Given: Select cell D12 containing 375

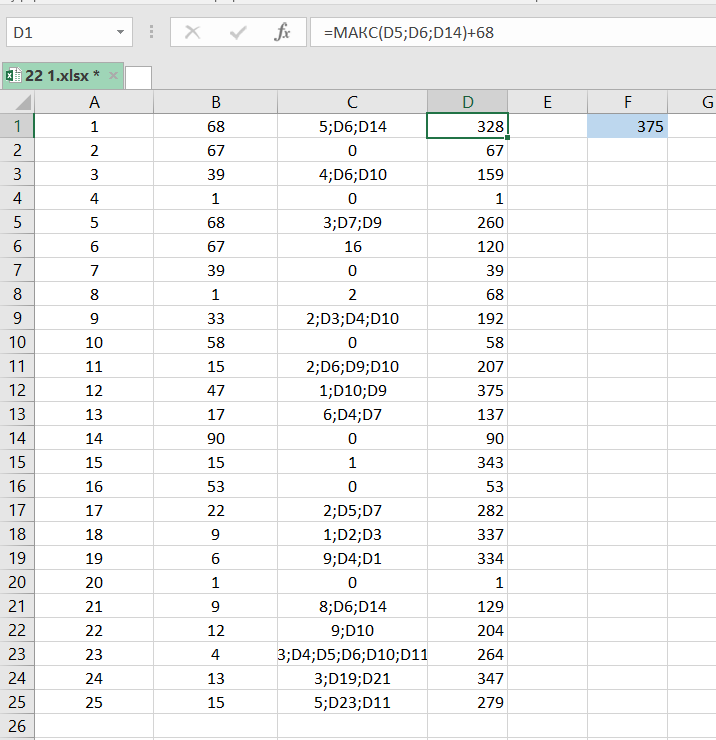Looking at the screenshot, I should 467,390.
